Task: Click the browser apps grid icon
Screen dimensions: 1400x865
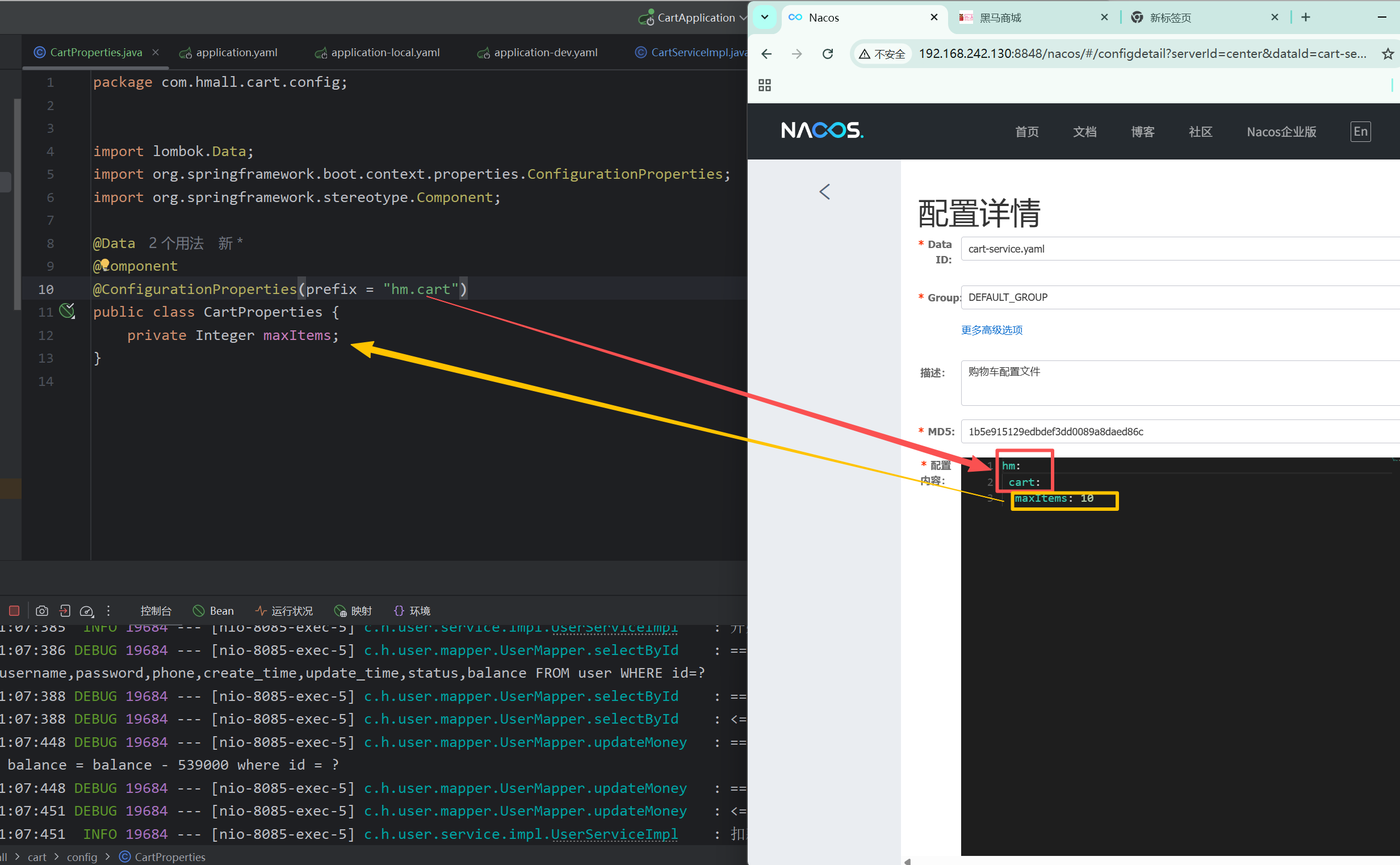Action: coord(764,85)
